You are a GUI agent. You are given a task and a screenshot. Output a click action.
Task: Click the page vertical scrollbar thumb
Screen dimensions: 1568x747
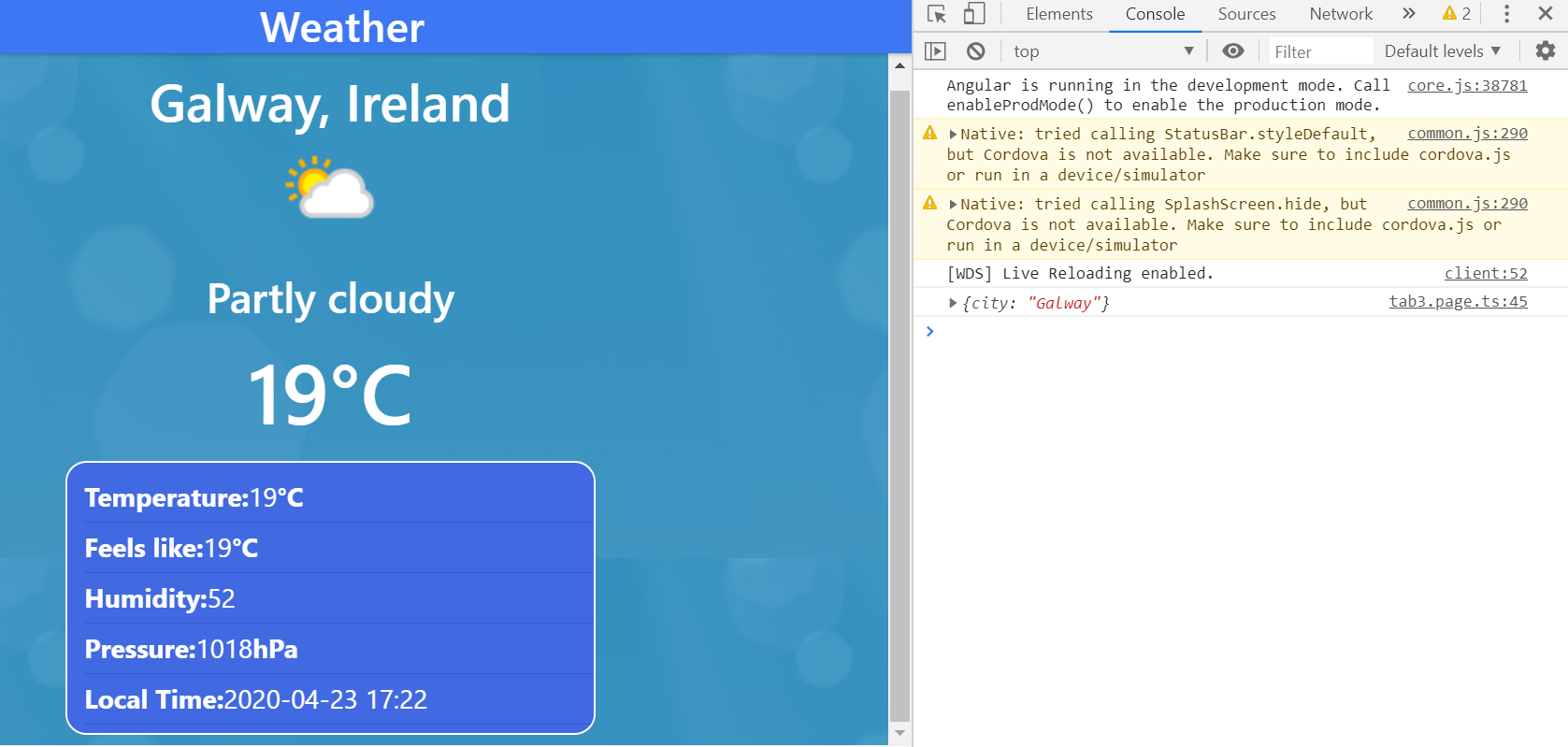pos(899,407)
